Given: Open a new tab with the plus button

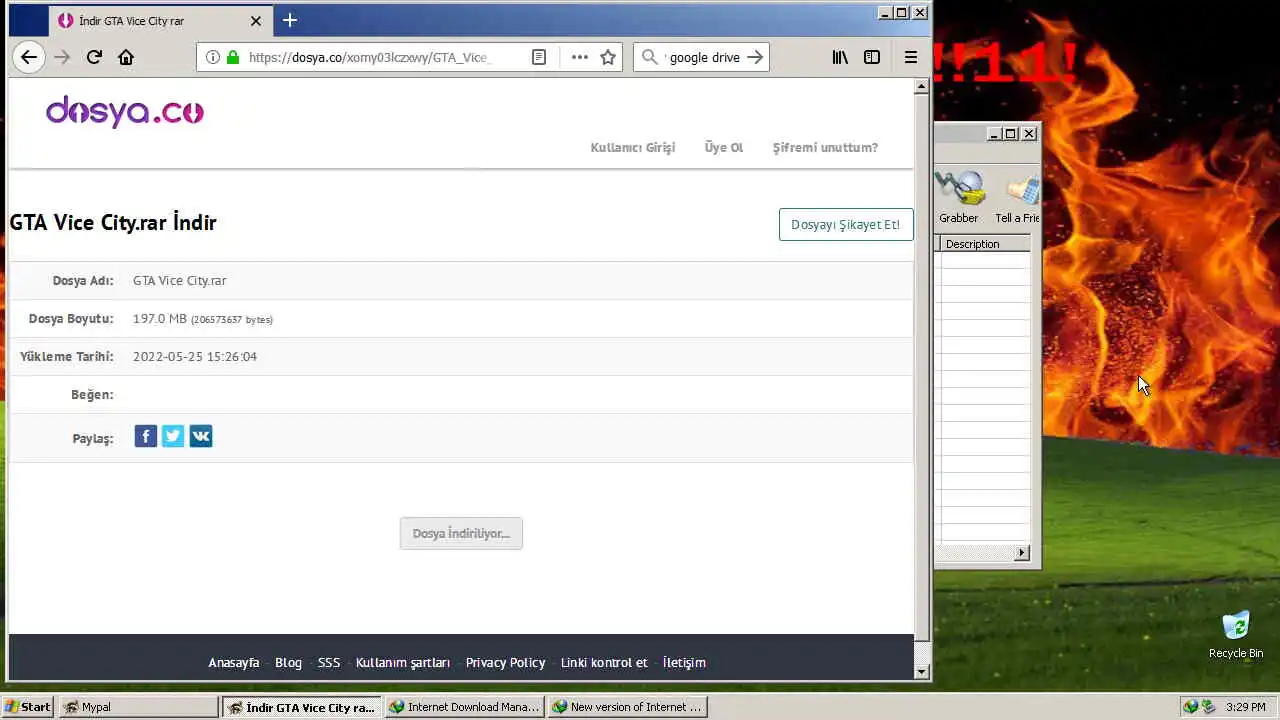Looking at the screenshot, I should click(290, 20).
